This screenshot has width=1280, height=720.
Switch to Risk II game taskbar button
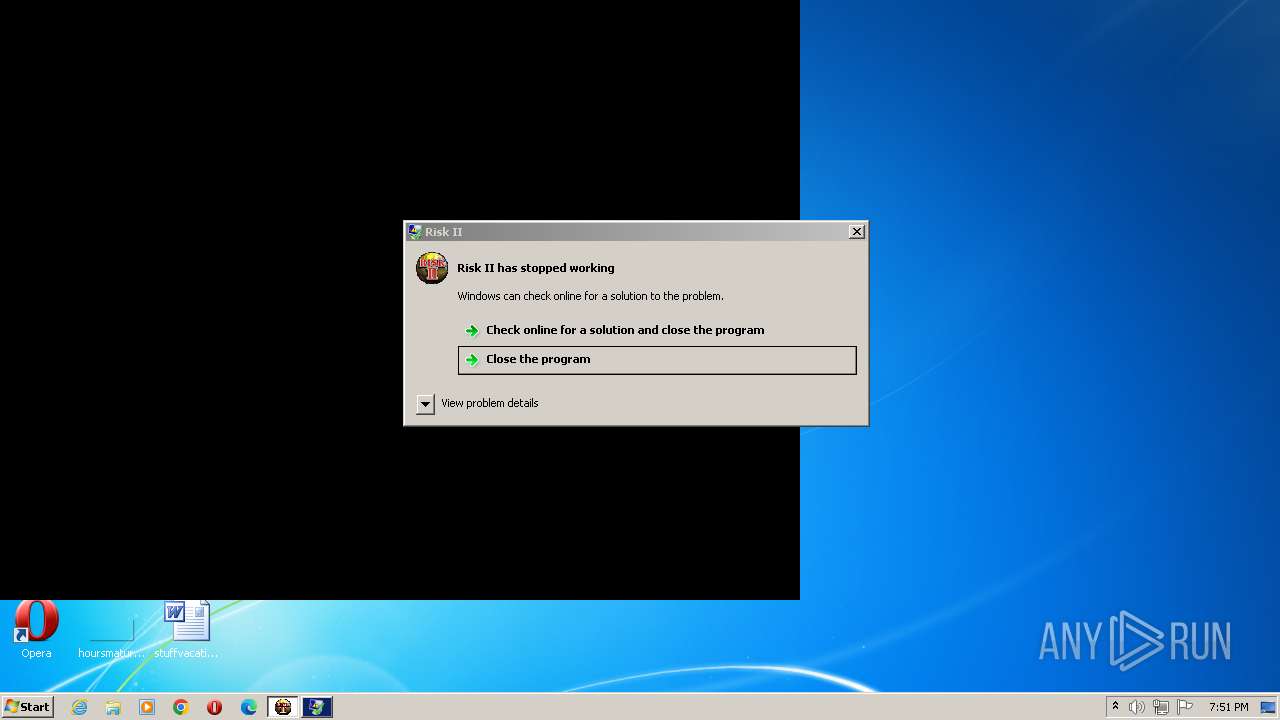(283, 707)
